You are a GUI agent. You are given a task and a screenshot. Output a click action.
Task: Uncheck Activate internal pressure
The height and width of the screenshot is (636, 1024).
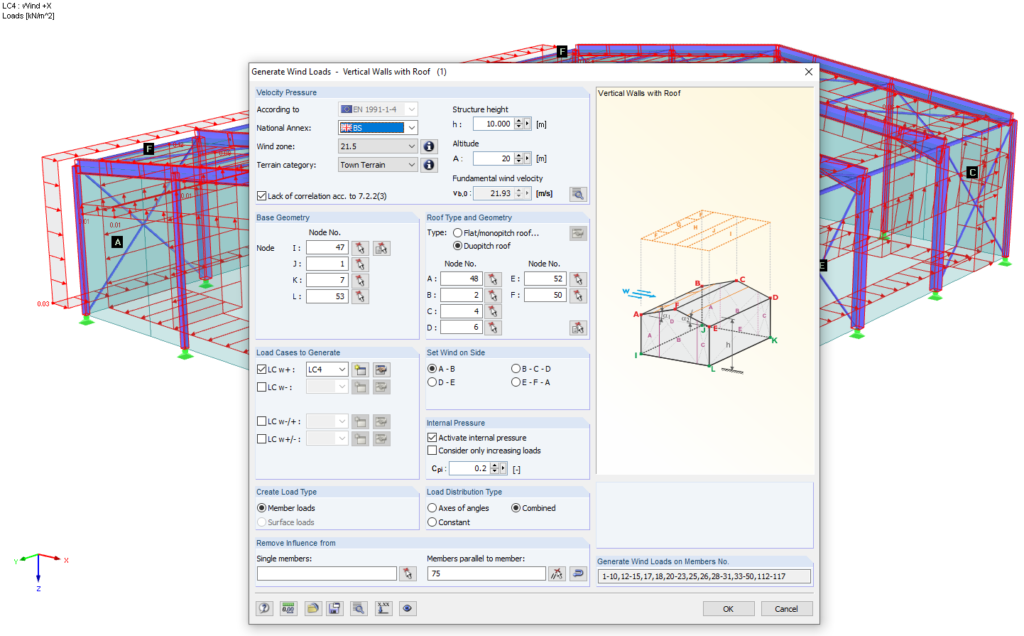[431, 439]
